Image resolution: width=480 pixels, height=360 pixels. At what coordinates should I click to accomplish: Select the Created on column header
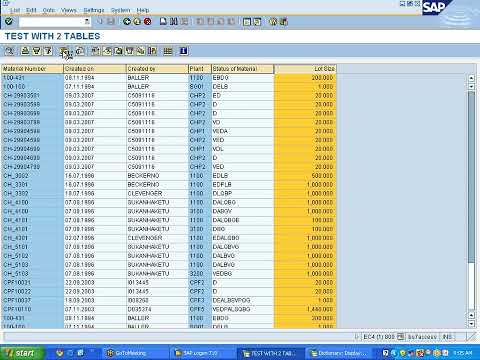tap(95, 69)
